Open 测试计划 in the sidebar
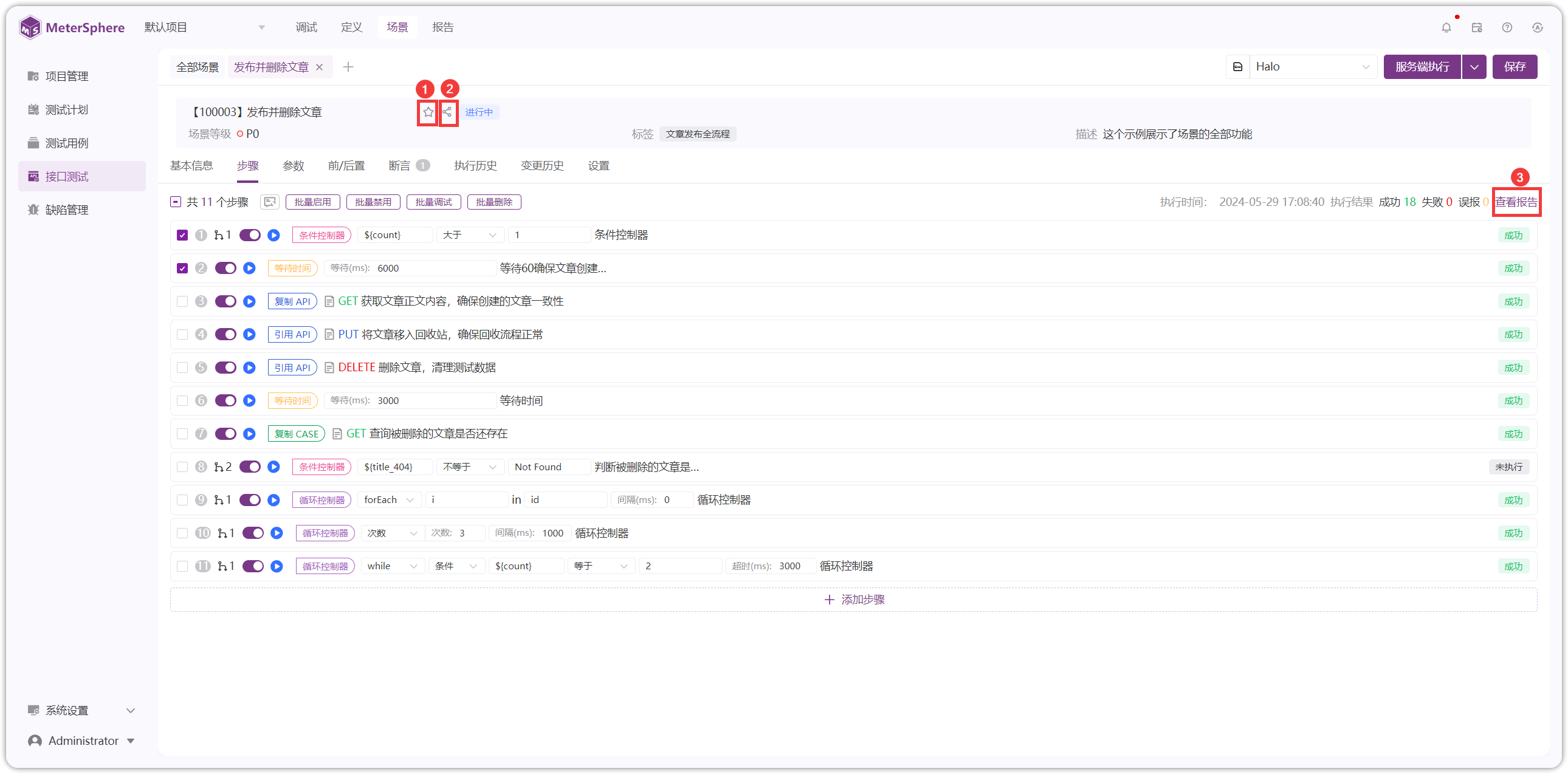Viewport: 1568px width, 774px height. 67,109
